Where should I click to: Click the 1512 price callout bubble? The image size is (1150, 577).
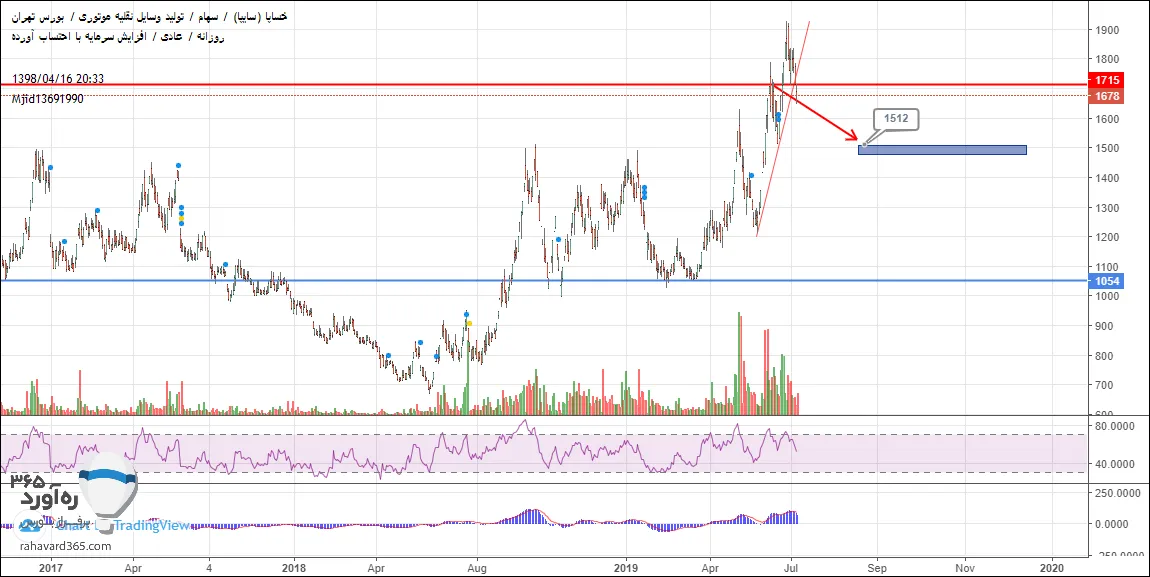[895, 120]
